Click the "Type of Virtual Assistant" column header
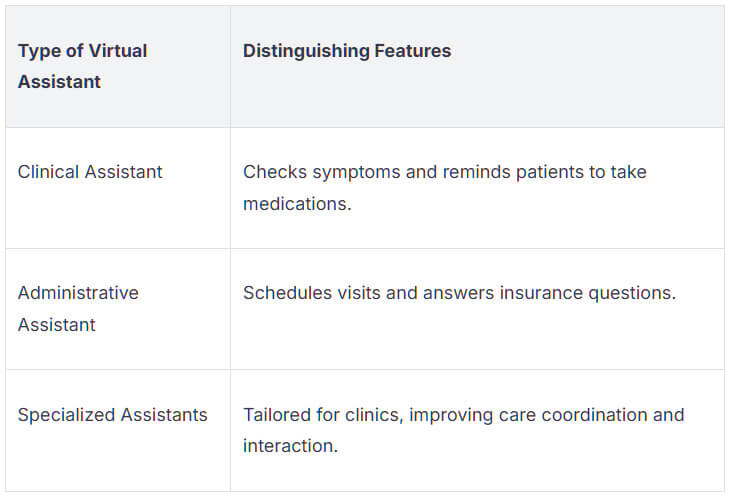This screenshot has height=497, width=730. click(82, 66)
